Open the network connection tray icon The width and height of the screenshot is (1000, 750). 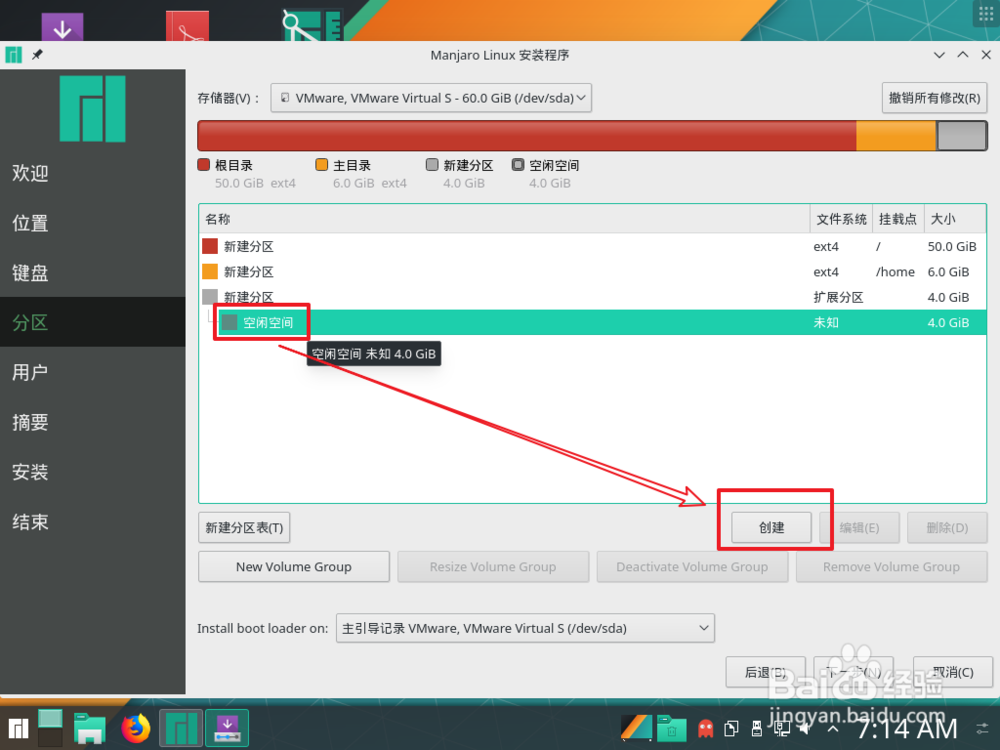point(782,728)
